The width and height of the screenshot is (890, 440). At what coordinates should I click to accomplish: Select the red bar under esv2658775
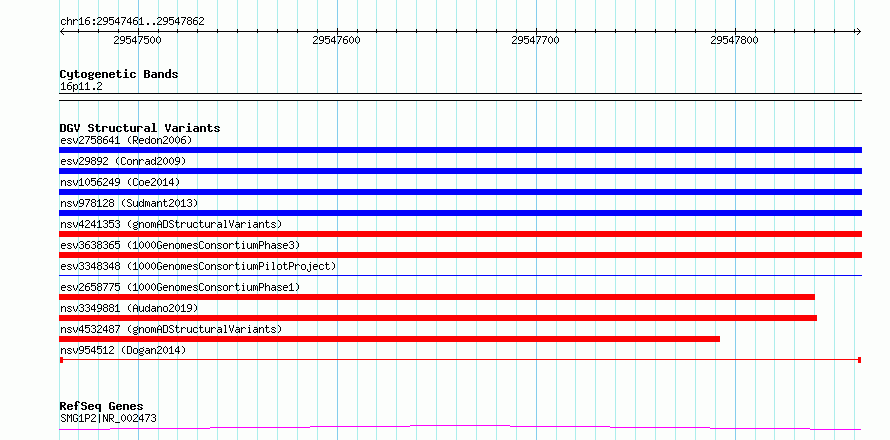(x=437, y=297)
